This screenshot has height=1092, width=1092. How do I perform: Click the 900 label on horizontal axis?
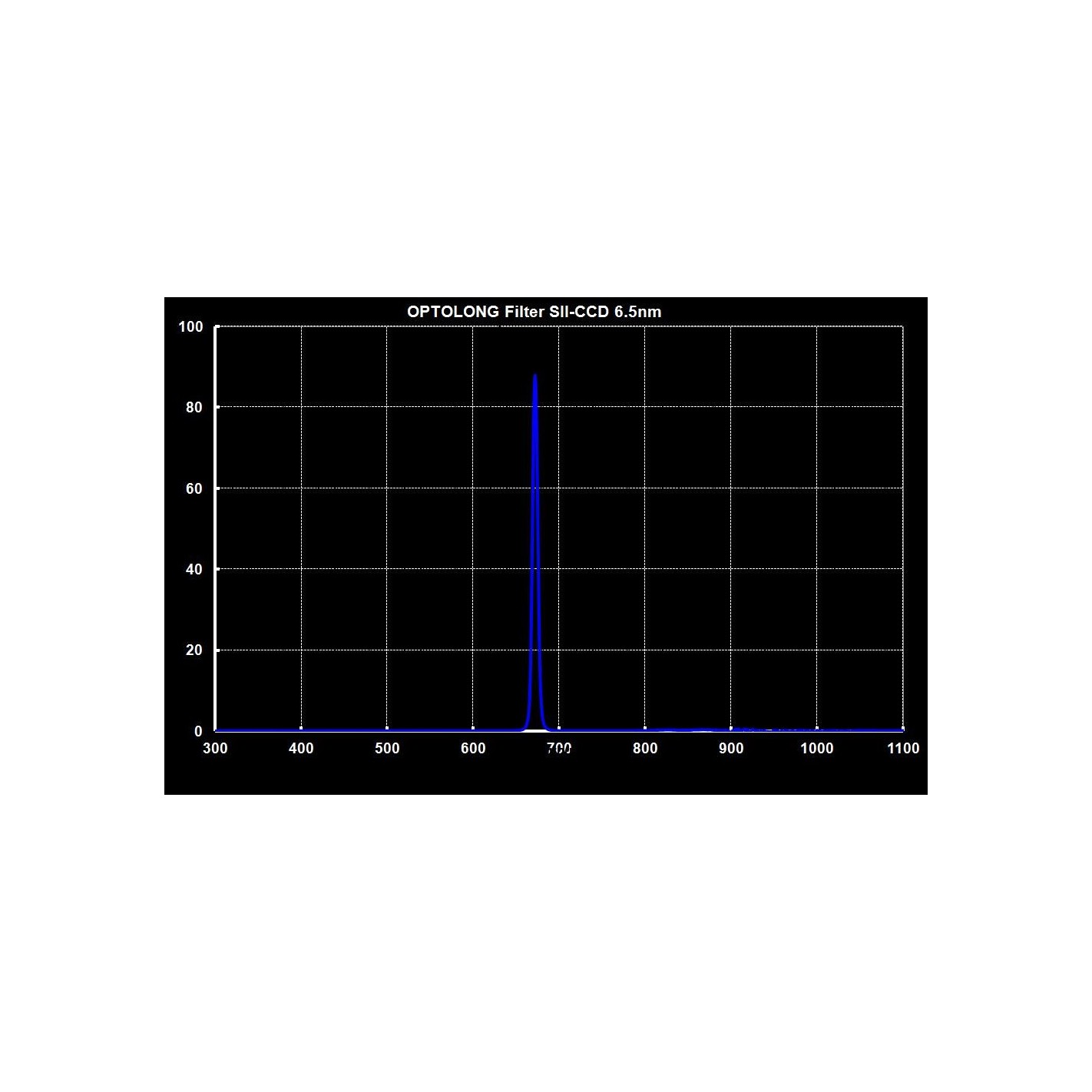tap(731, 749)
